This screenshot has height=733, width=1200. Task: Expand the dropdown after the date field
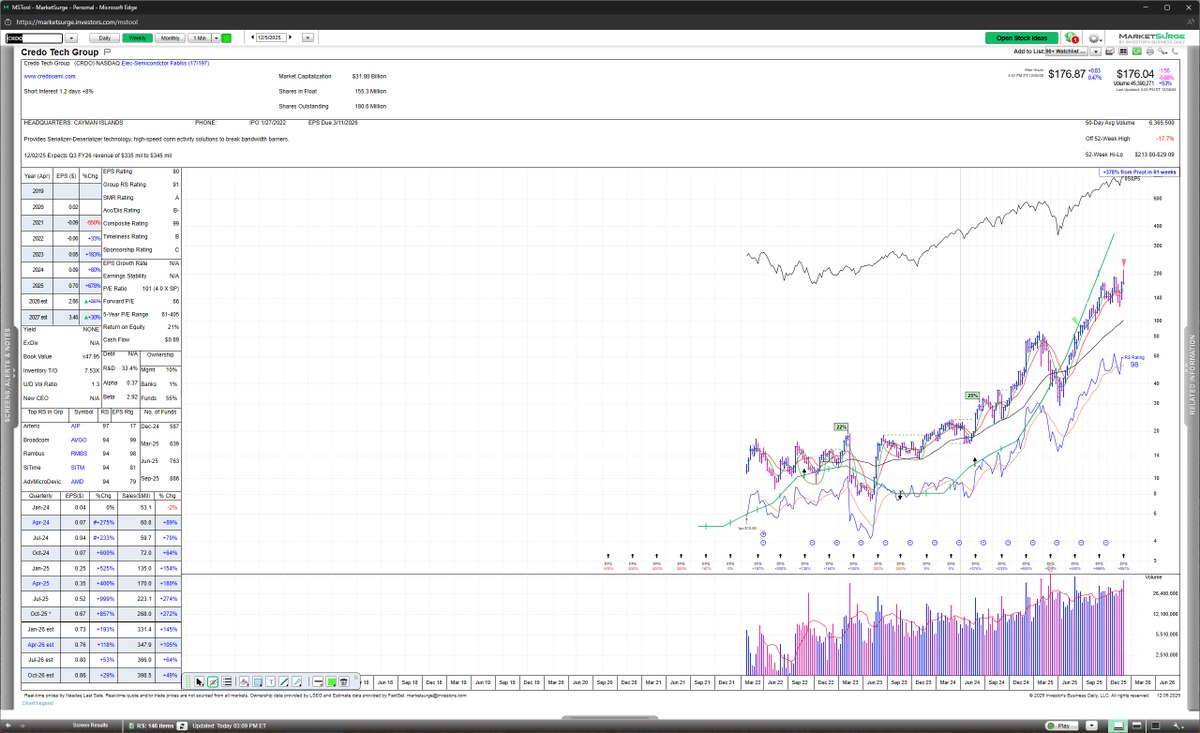click(x=308, y=38)
